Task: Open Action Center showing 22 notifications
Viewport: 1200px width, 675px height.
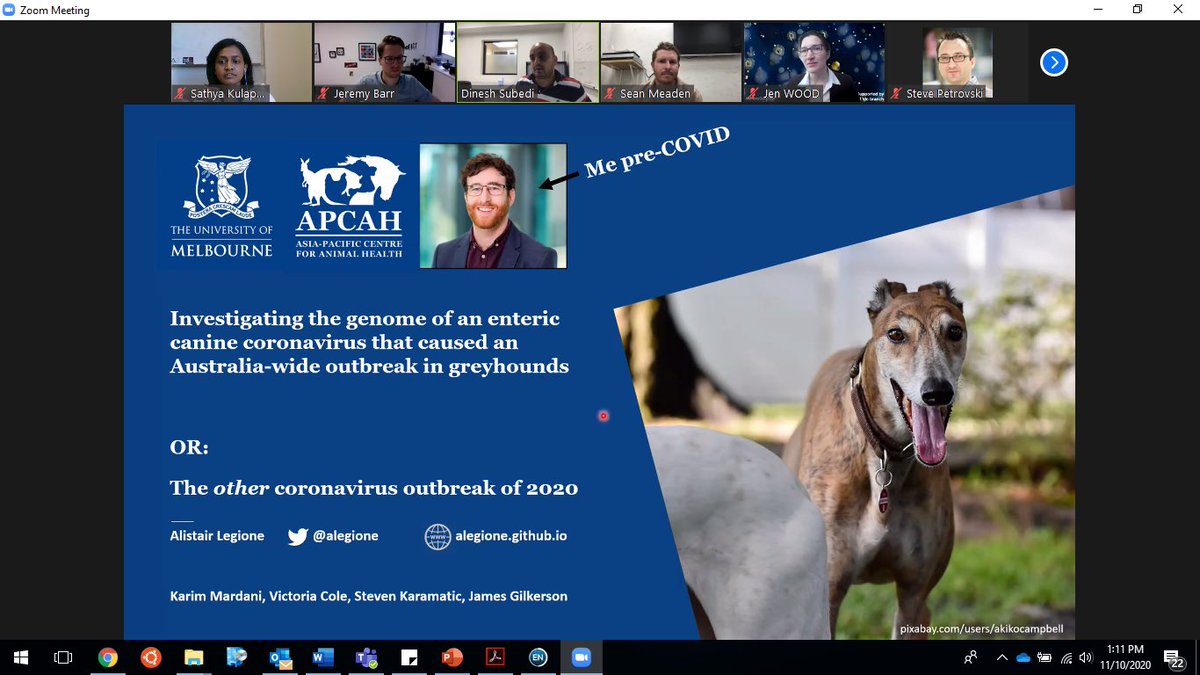Action: click(x=1174, y=658)
